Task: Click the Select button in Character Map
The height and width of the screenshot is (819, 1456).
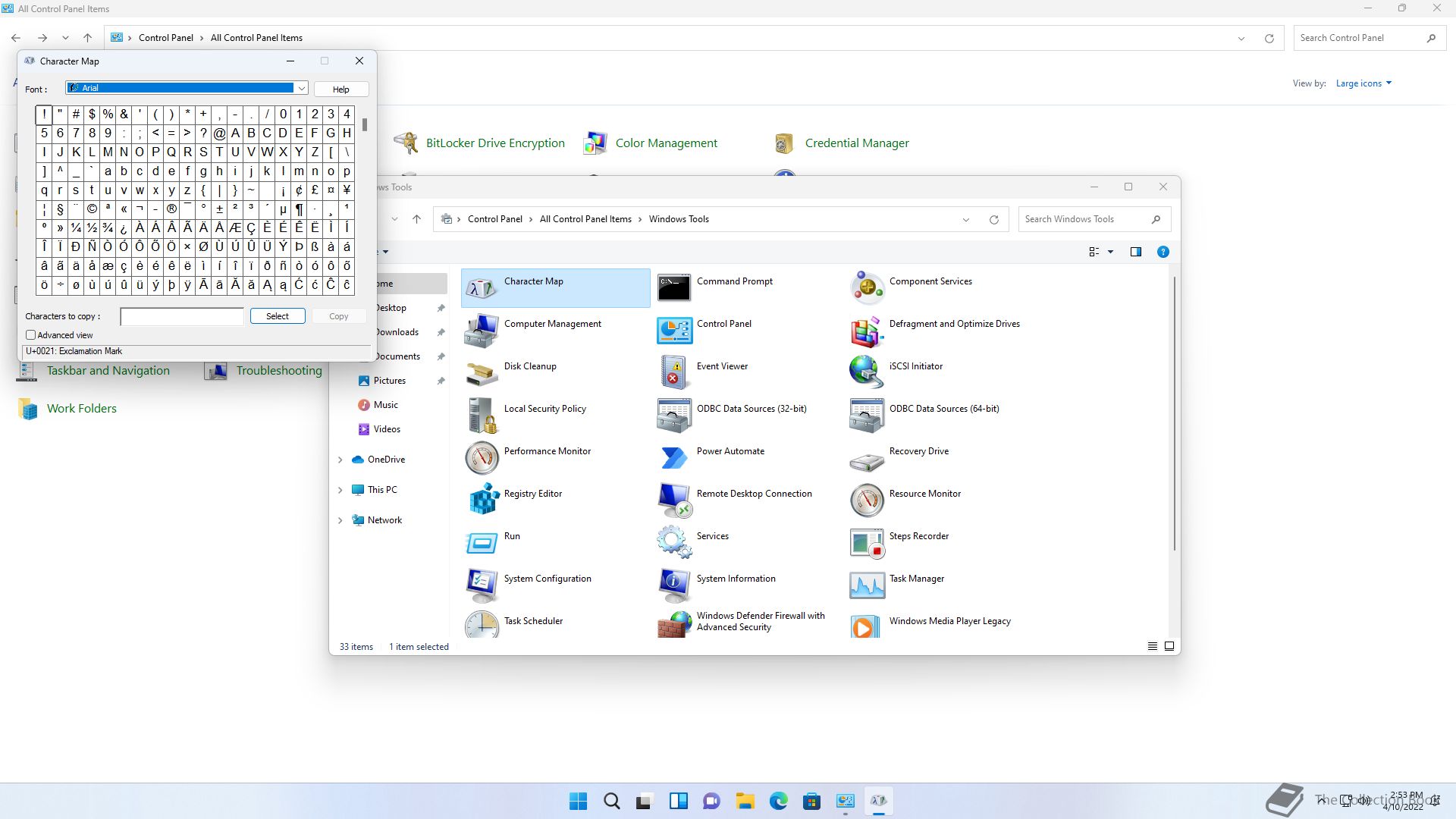Action: (x=278, y=316)
